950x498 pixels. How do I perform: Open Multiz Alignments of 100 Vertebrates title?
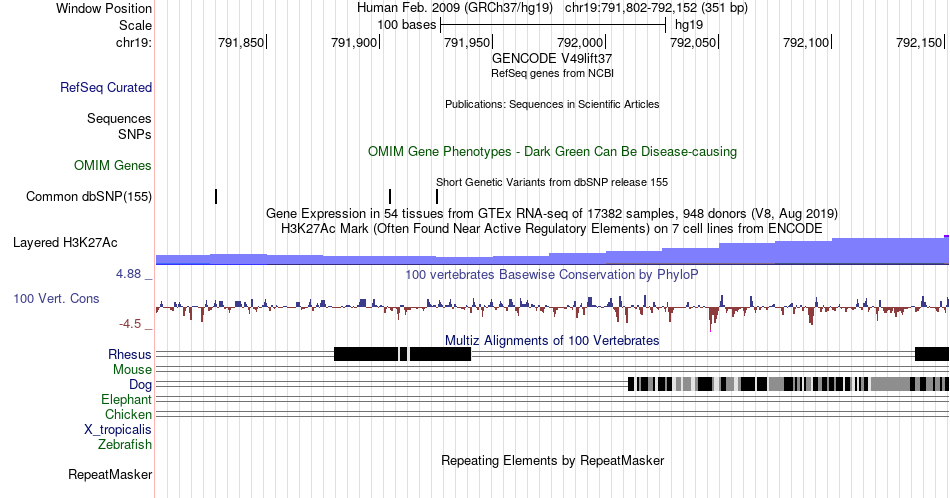click(552, 340)
